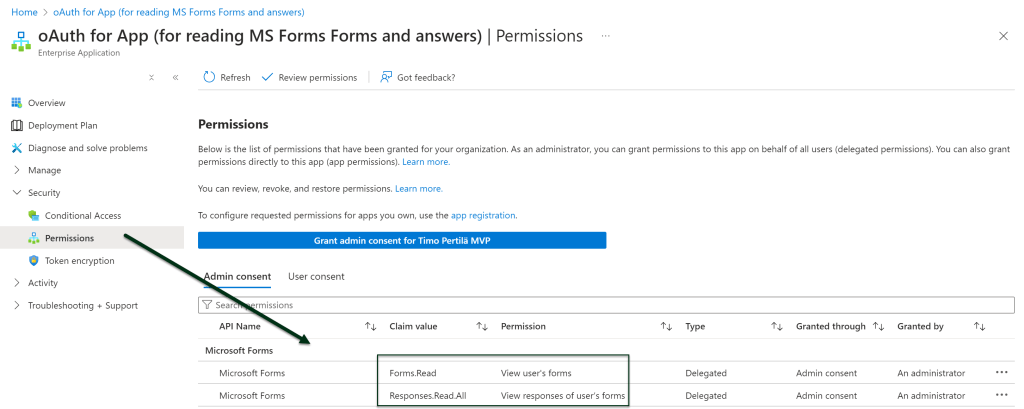Click the Refresh icon in toolbar
Image resolution: width=1024 pixels, height=409 pixels.
pyautogui.click(x=209, y=77)
